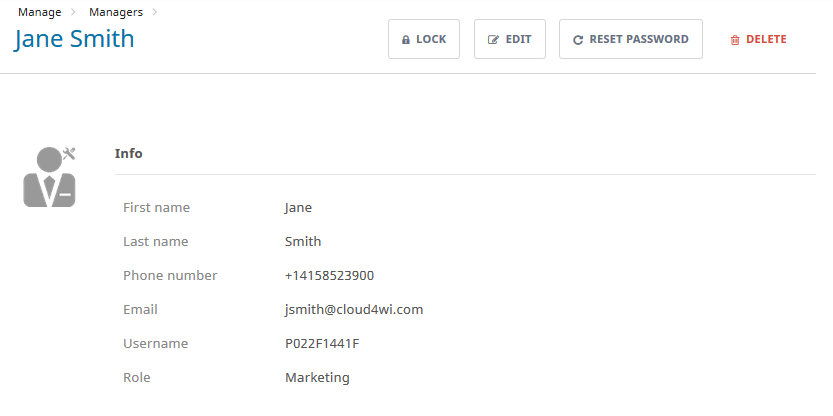Click the username value P022F1441F

coord(322,344)
